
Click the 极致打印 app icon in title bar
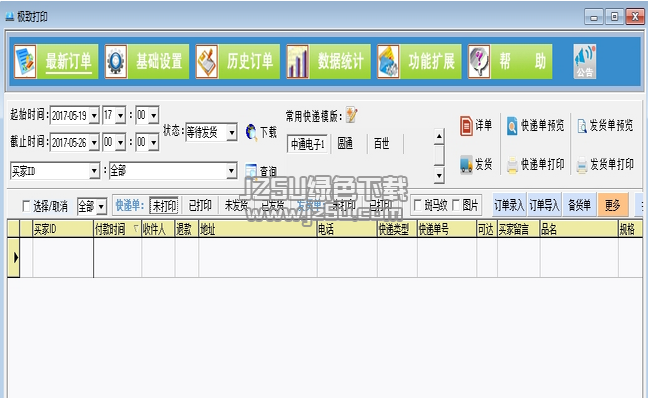pos(10,17)
